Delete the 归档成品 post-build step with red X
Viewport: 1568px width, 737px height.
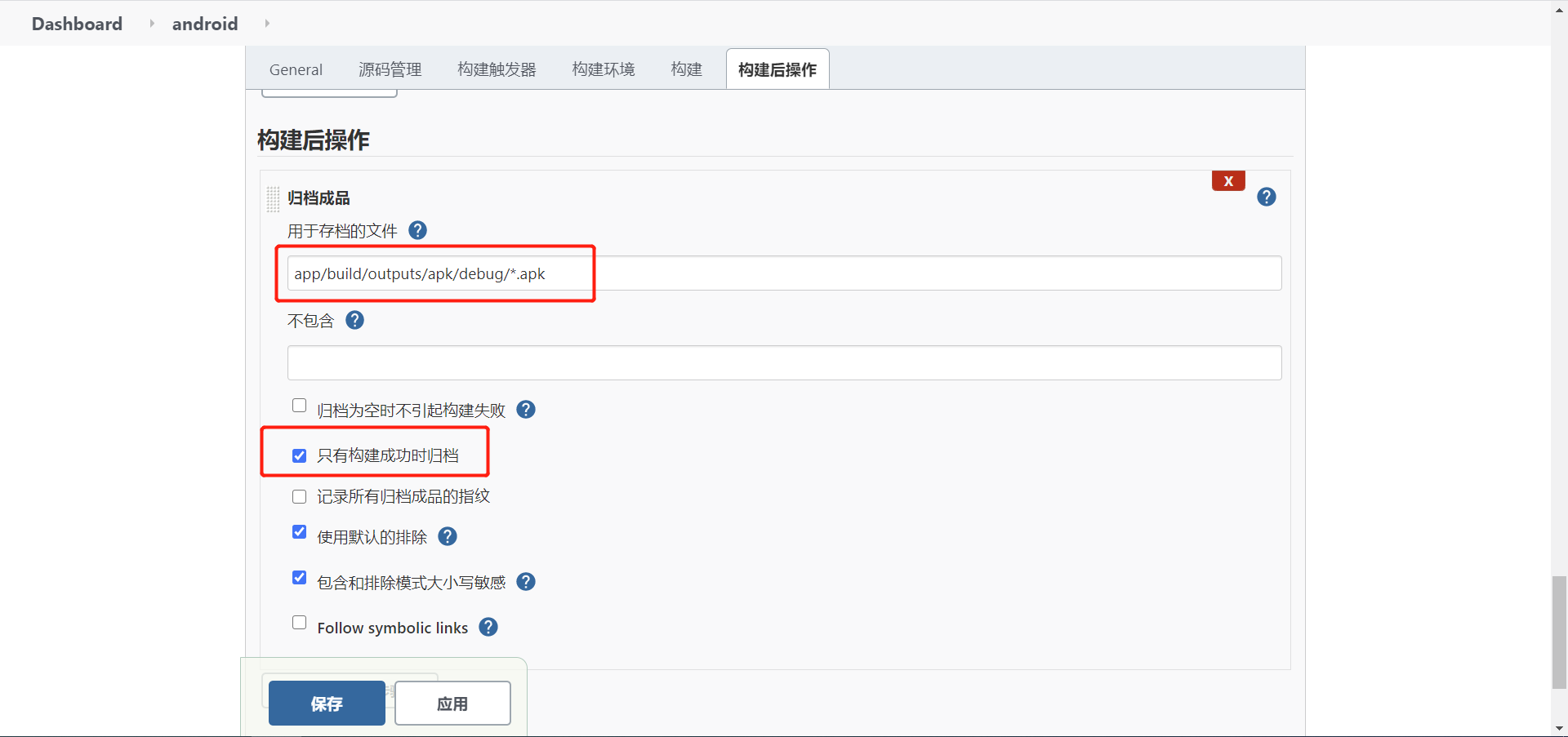[1228, 181]
